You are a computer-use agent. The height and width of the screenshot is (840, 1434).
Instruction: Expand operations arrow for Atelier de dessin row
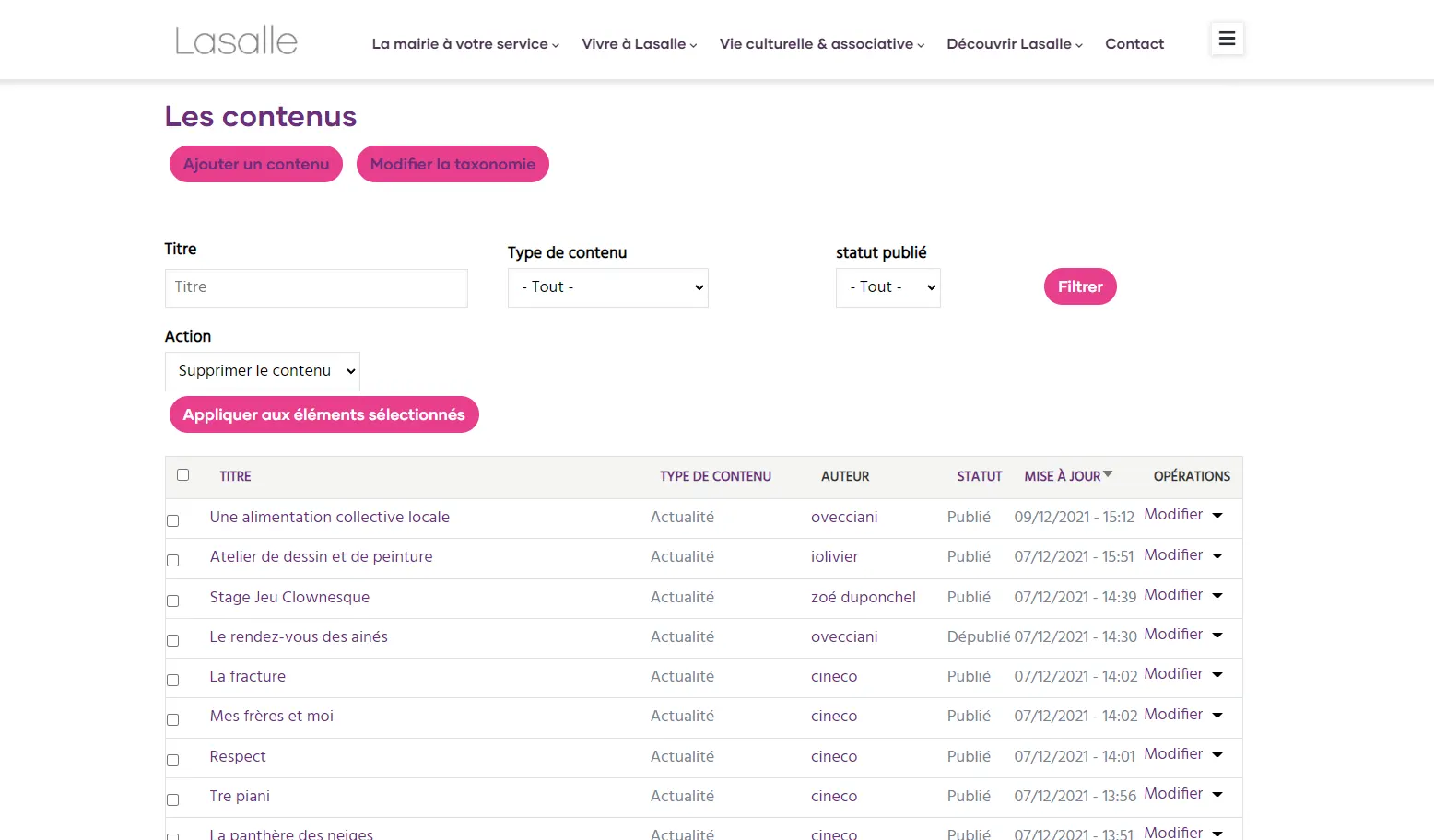[1217, 555]
